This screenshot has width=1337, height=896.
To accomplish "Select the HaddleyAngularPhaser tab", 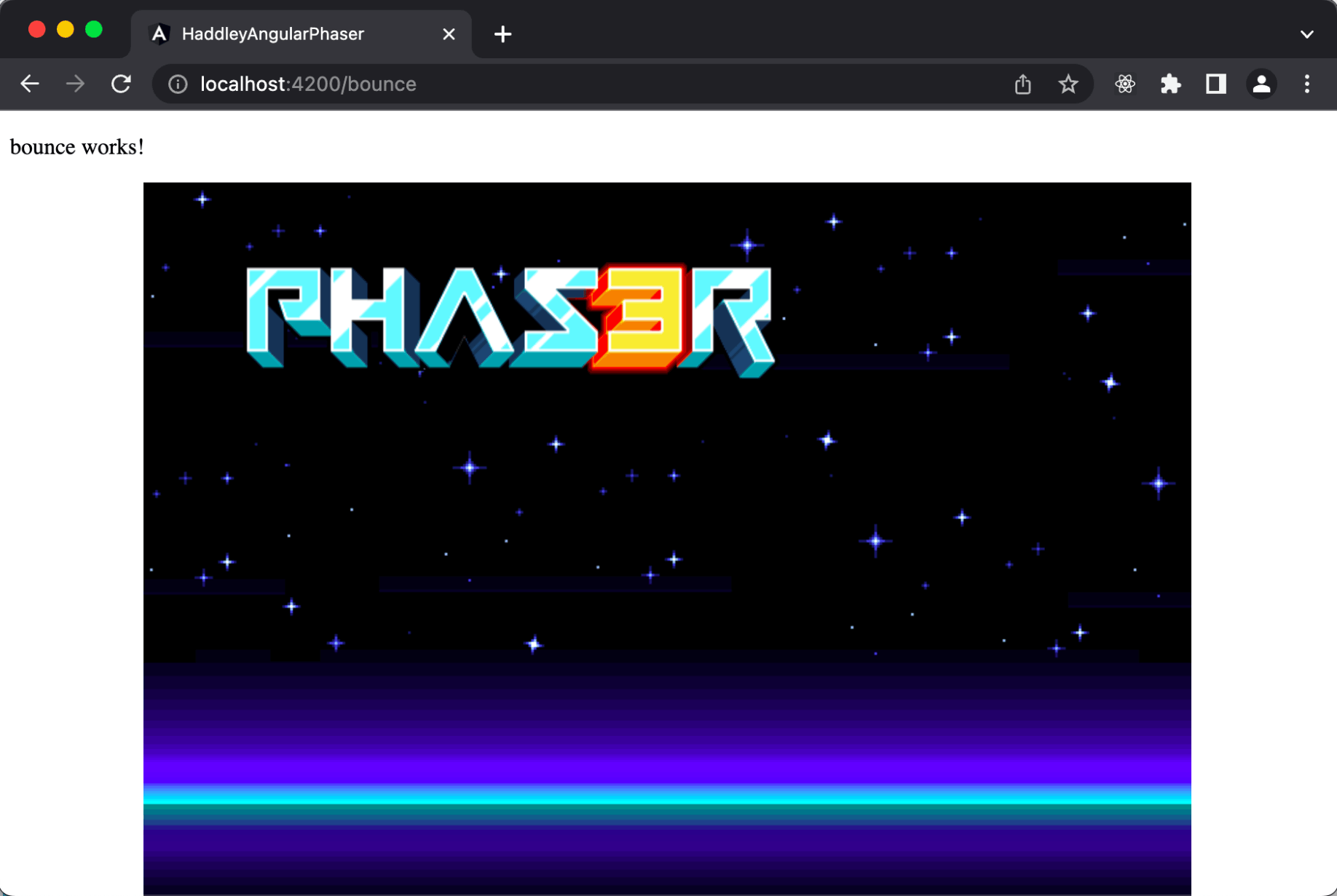I will 301,34.
